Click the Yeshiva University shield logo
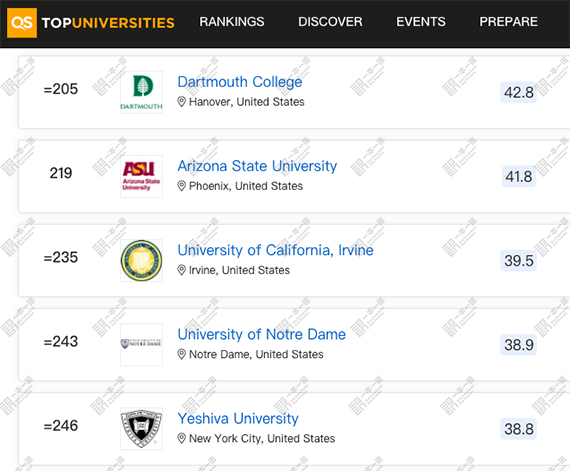Screen dimensions: 570x471 point(141,429)
